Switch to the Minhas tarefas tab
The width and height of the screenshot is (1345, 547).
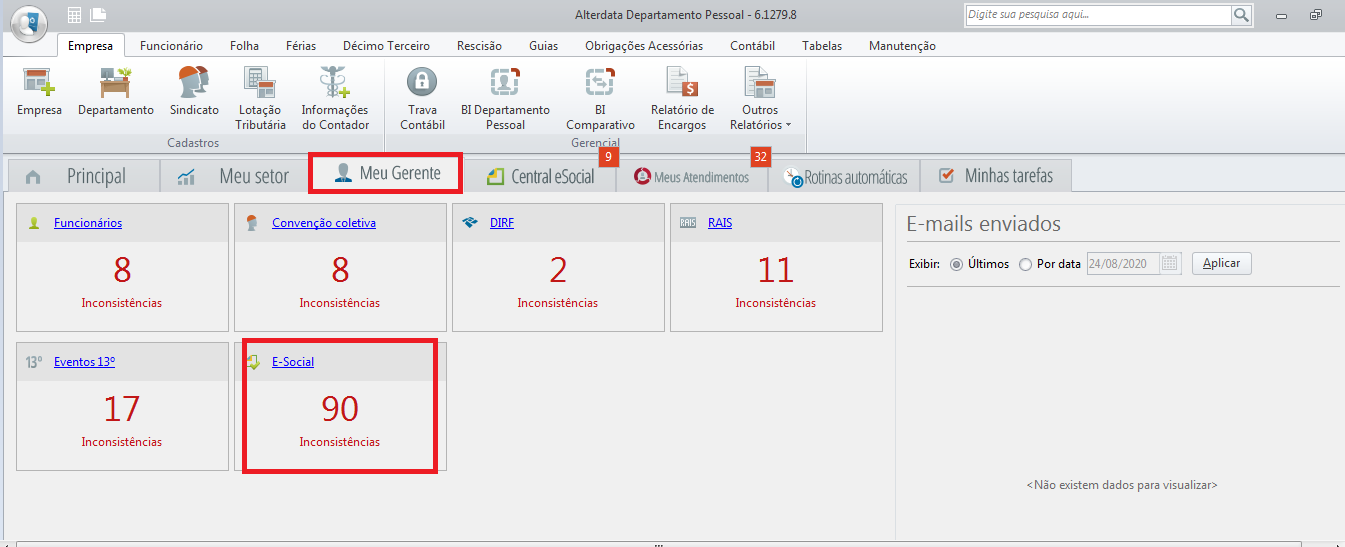tap(995, 176)
